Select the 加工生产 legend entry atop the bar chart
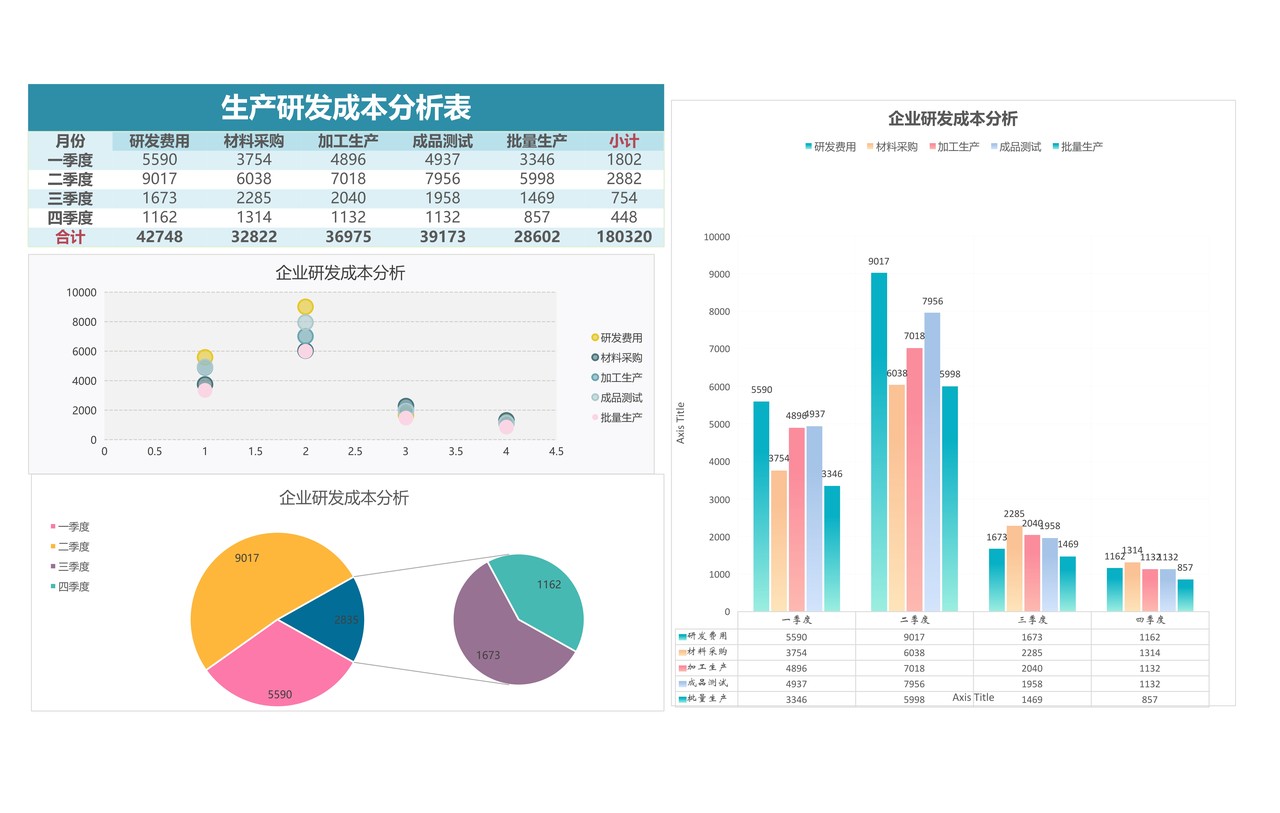 click(954, 147)
